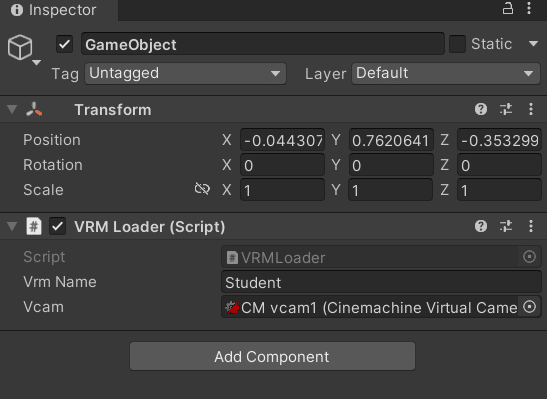Click the Rotation label
The image size is (547, 399).
tap(53, 165)
